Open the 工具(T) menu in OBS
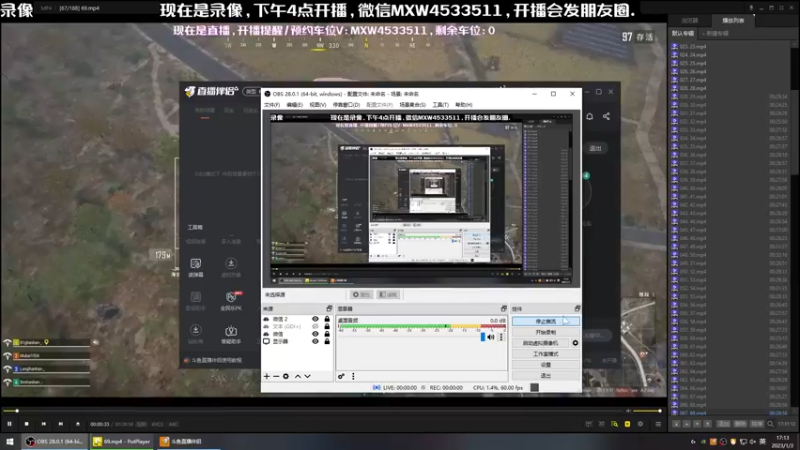This screenshot has height=450, width=800. [440, 105]
